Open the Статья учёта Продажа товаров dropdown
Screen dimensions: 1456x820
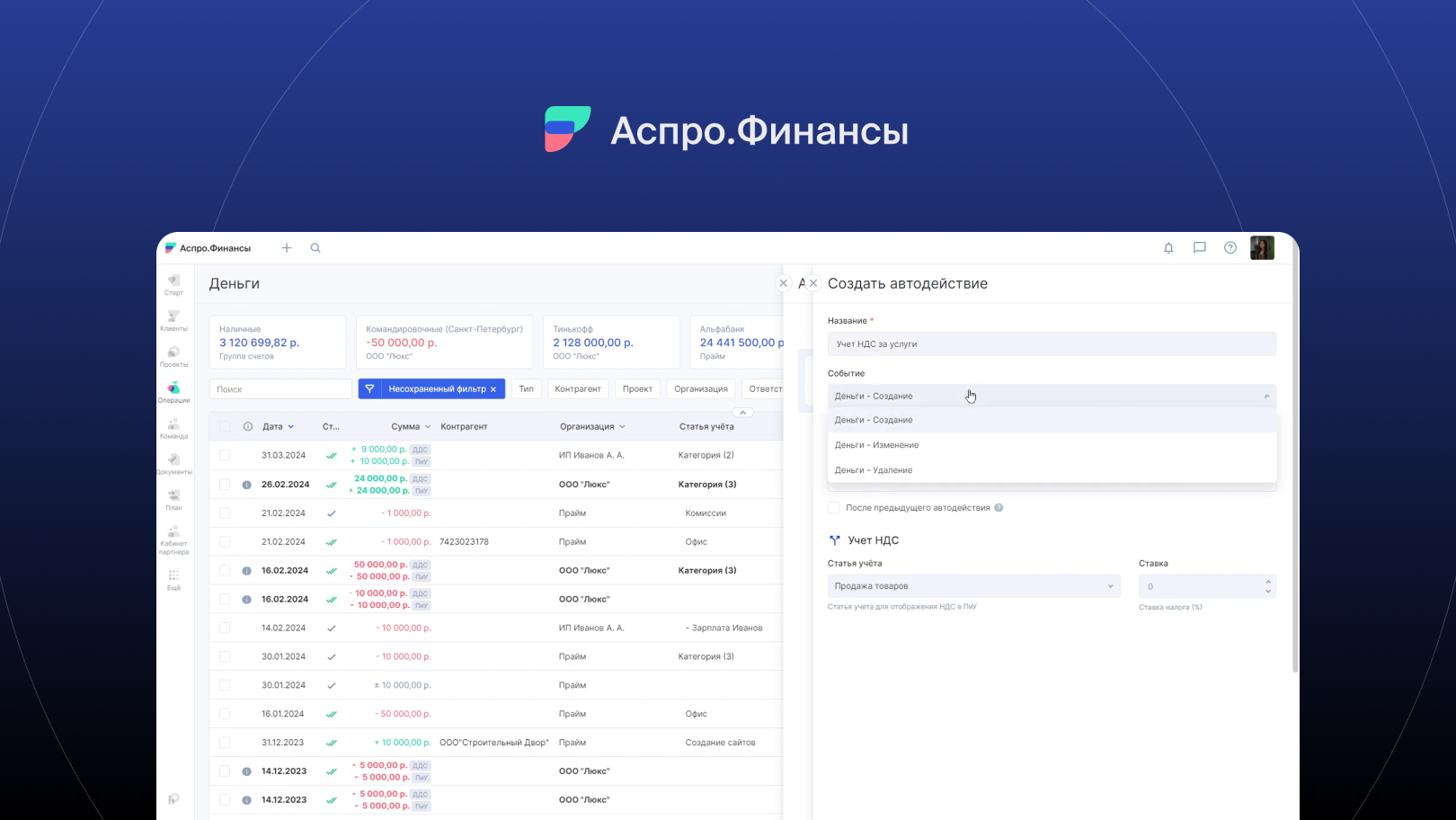974,586
